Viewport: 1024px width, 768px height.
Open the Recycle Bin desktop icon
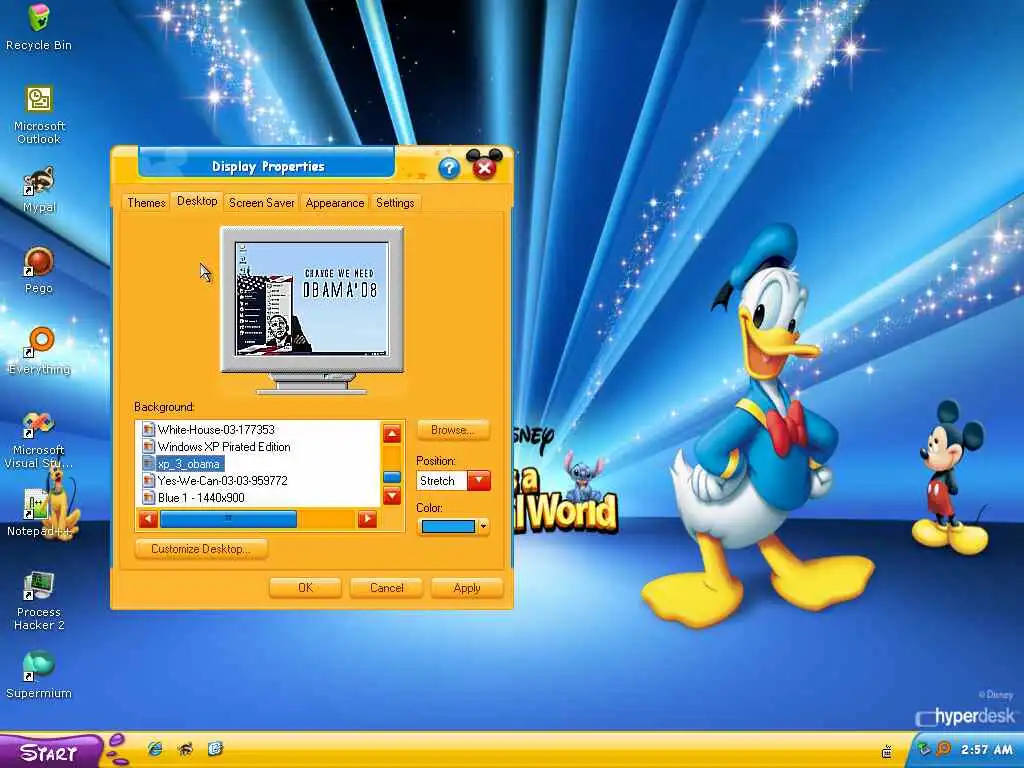pos(39,27)
